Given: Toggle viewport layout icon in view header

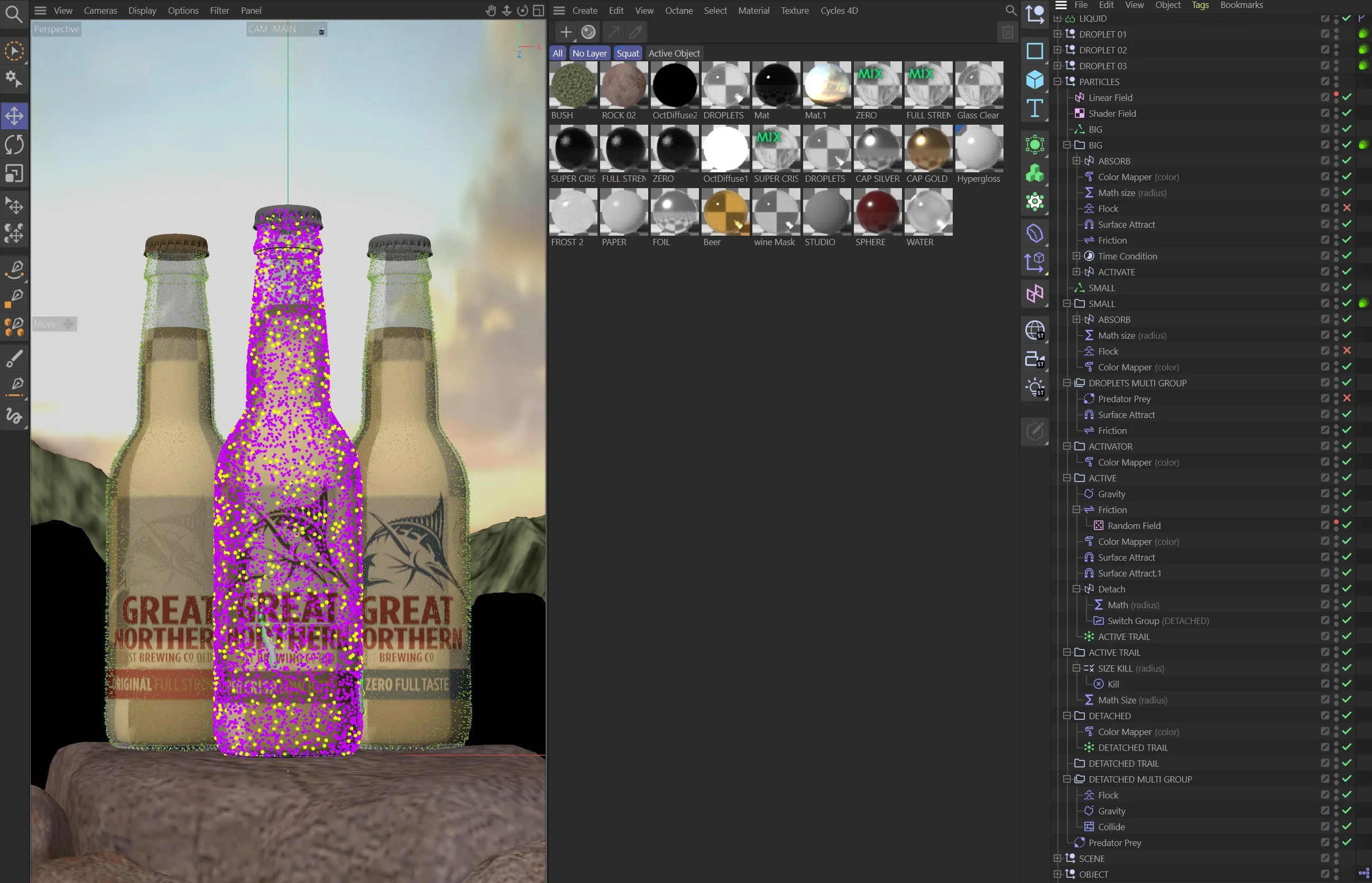Looking at the screenshot, I should 538,11.
